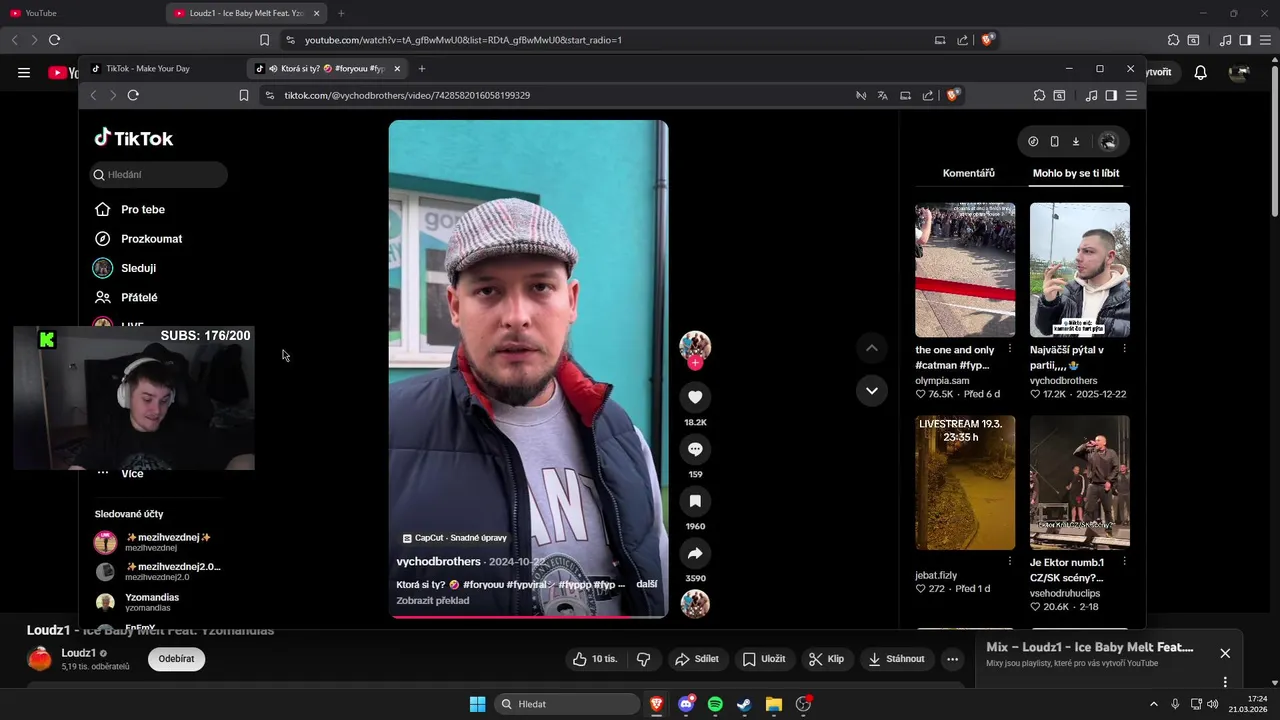
Task: Toggle Odebírat on Loudz1 channel
Action: point(176,659)
